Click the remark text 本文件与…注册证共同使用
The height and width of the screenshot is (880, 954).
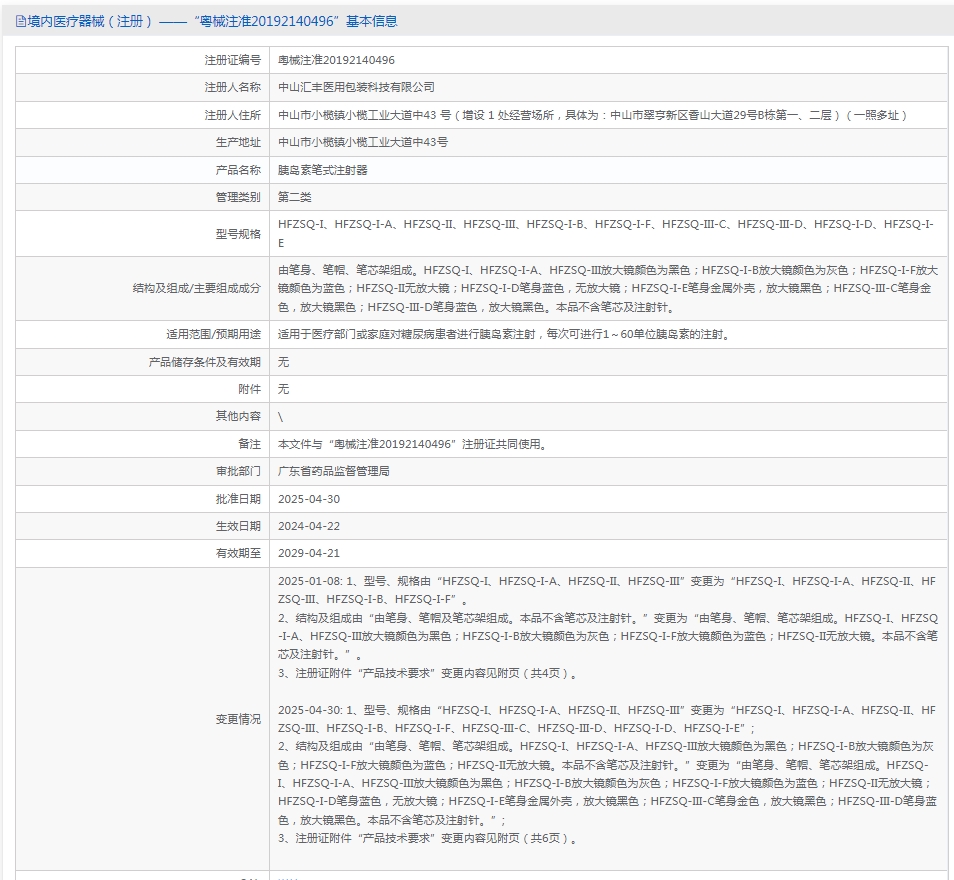(414, 444)
